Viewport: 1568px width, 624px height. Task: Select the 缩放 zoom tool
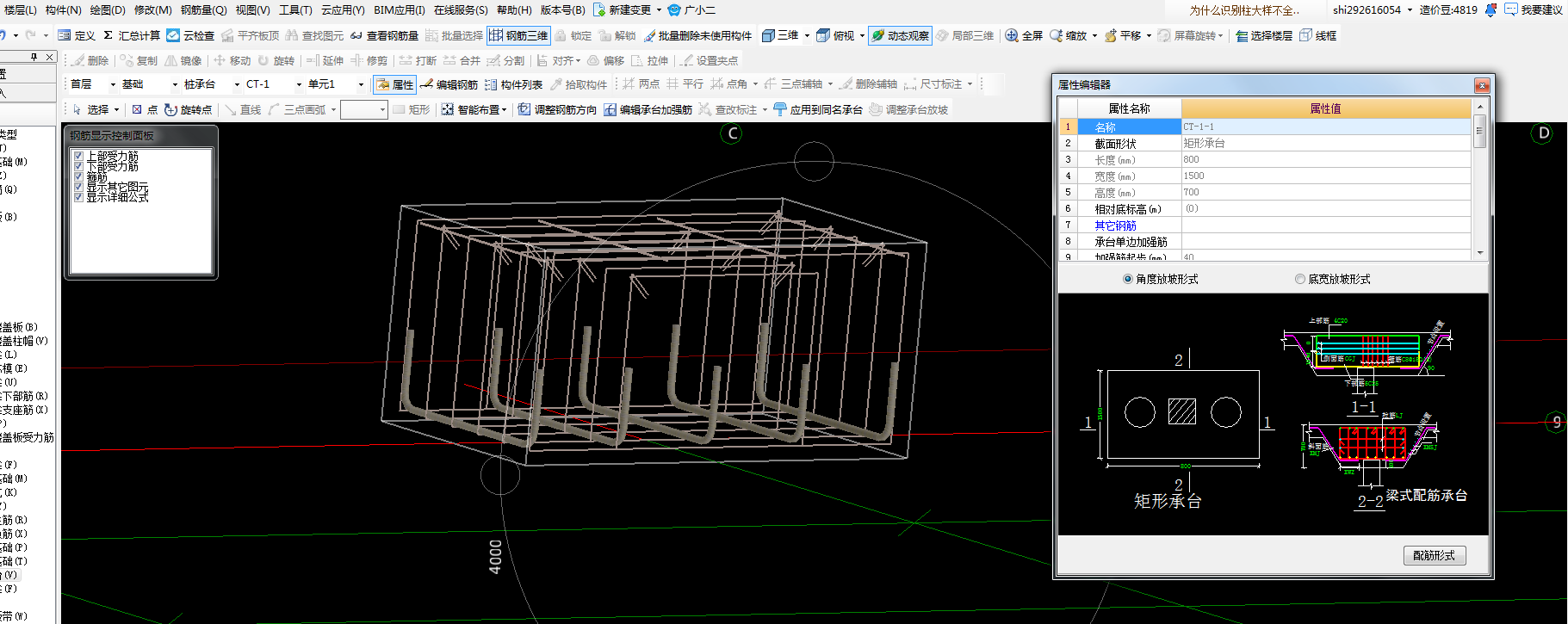(1068, 35)
